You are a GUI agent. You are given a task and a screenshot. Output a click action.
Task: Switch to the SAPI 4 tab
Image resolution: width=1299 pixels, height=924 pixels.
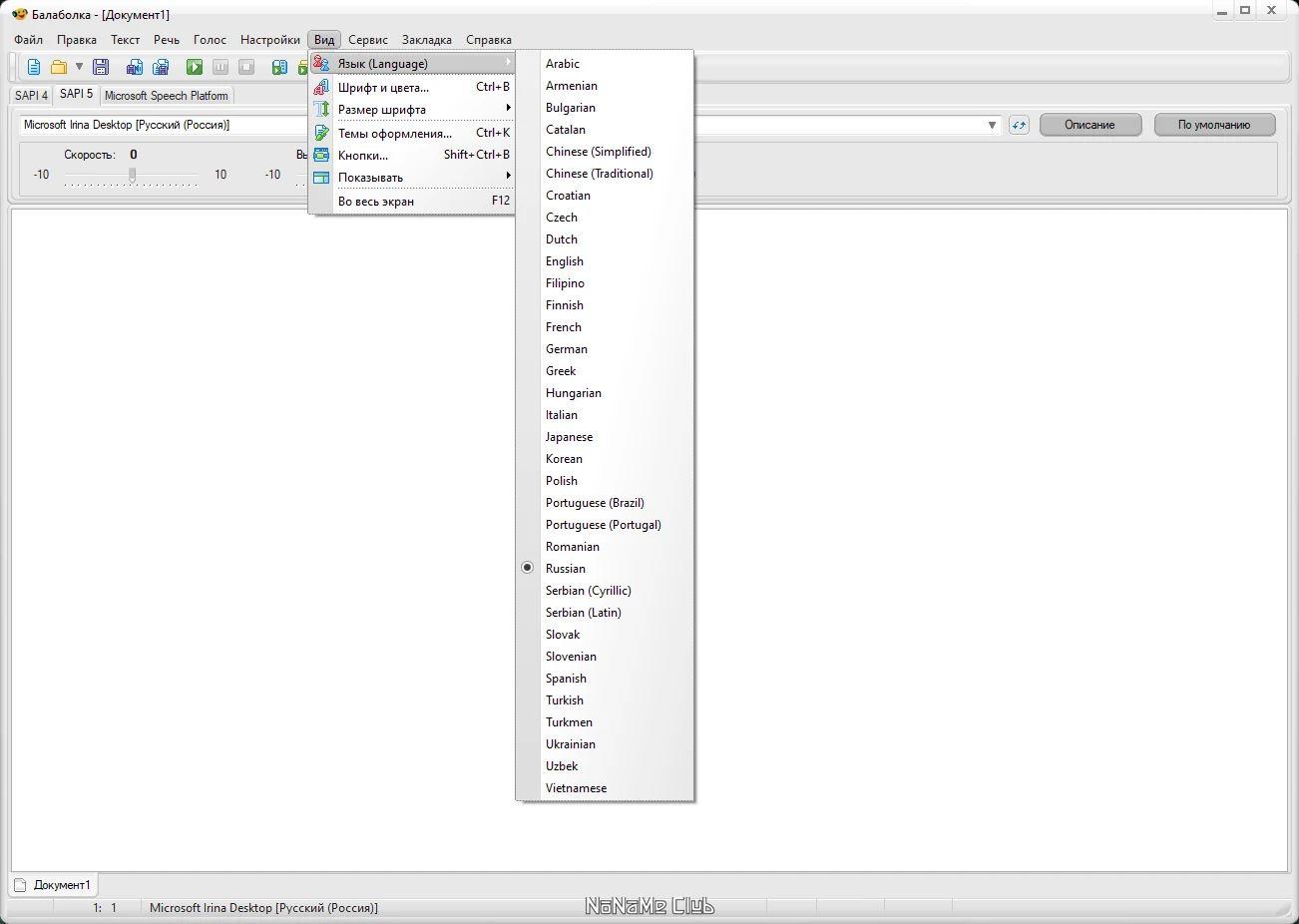click(32, 96)
